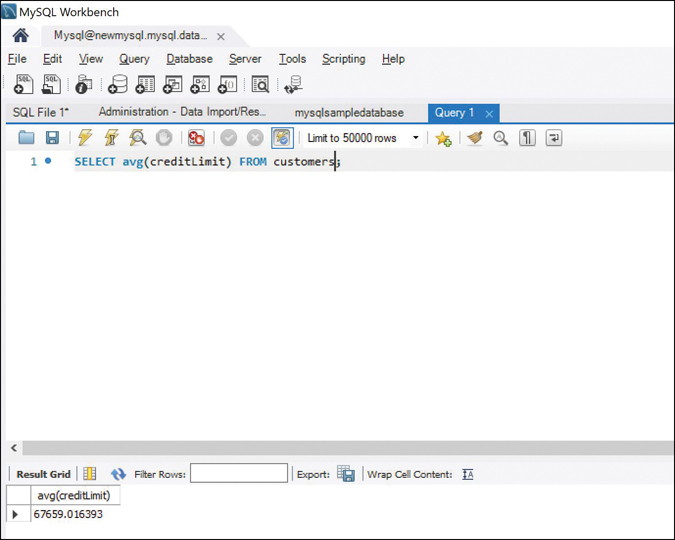Open the Database menu
This screenshot has width=675, height=540.
pyautogui.click(x=189, y=59)
